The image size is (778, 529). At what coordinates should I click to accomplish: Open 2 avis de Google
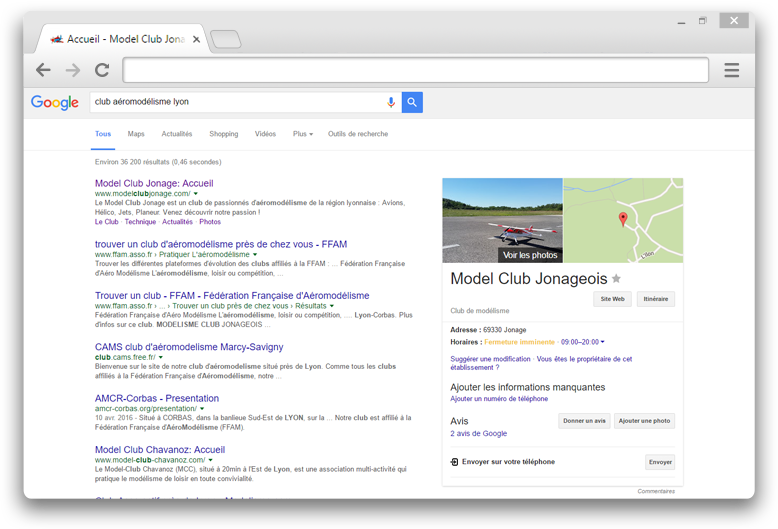[x=478, y=434]
